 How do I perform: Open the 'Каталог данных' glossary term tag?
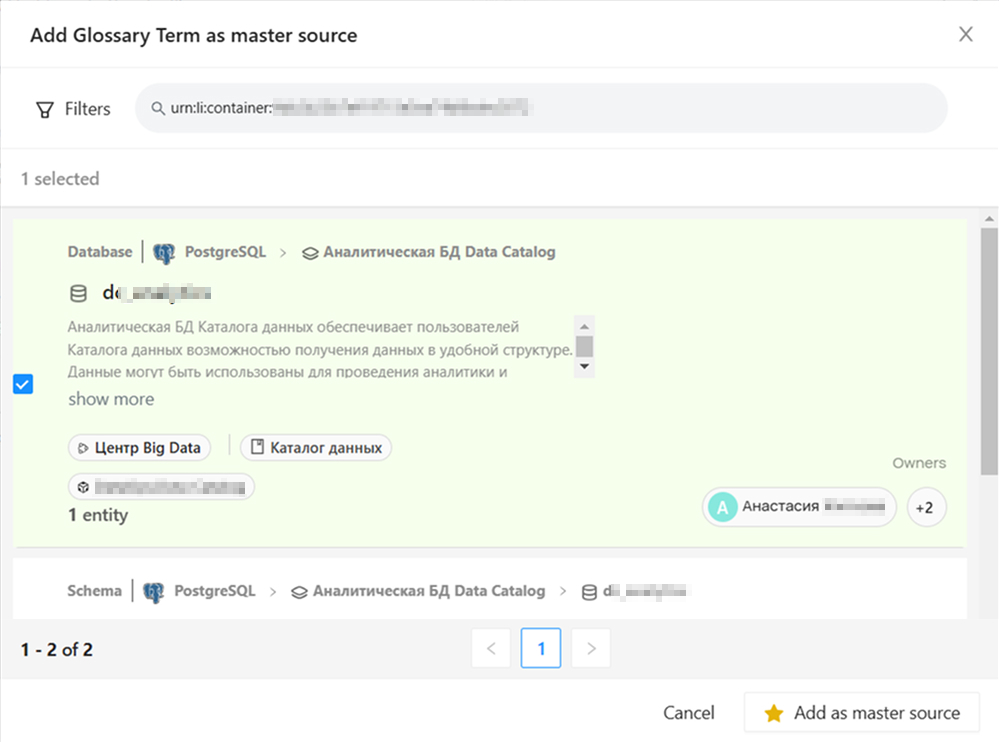[316, 447]
